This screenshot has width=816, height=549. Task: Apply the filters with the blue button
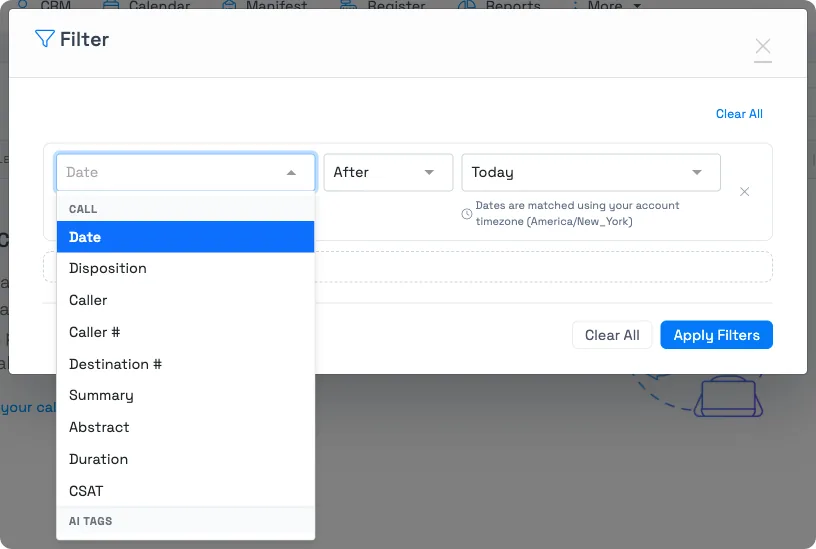(717, 335)
